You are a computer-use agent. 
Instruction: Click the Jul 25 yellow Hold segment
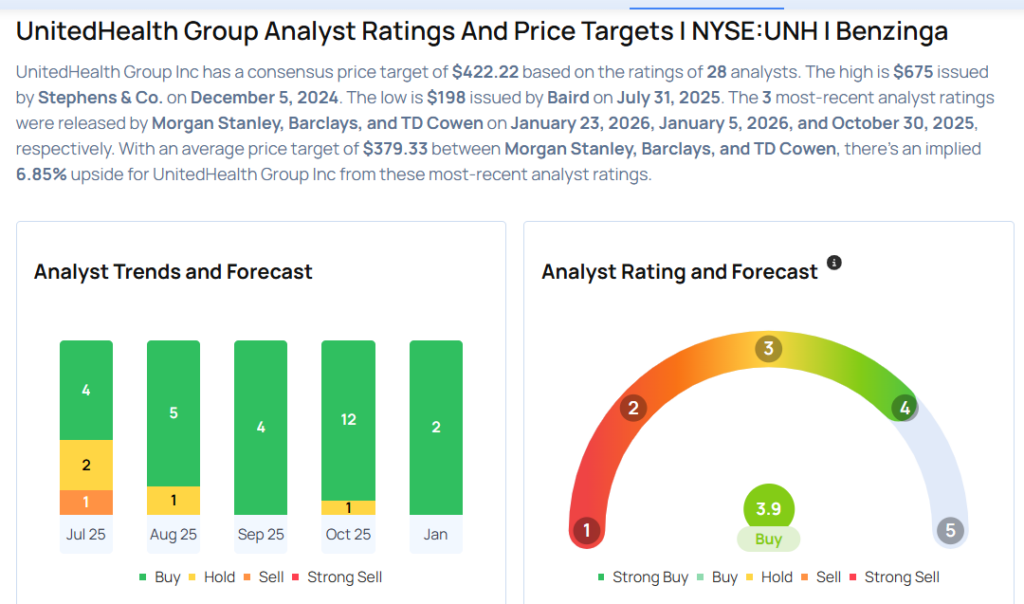[x=86, y=465]
